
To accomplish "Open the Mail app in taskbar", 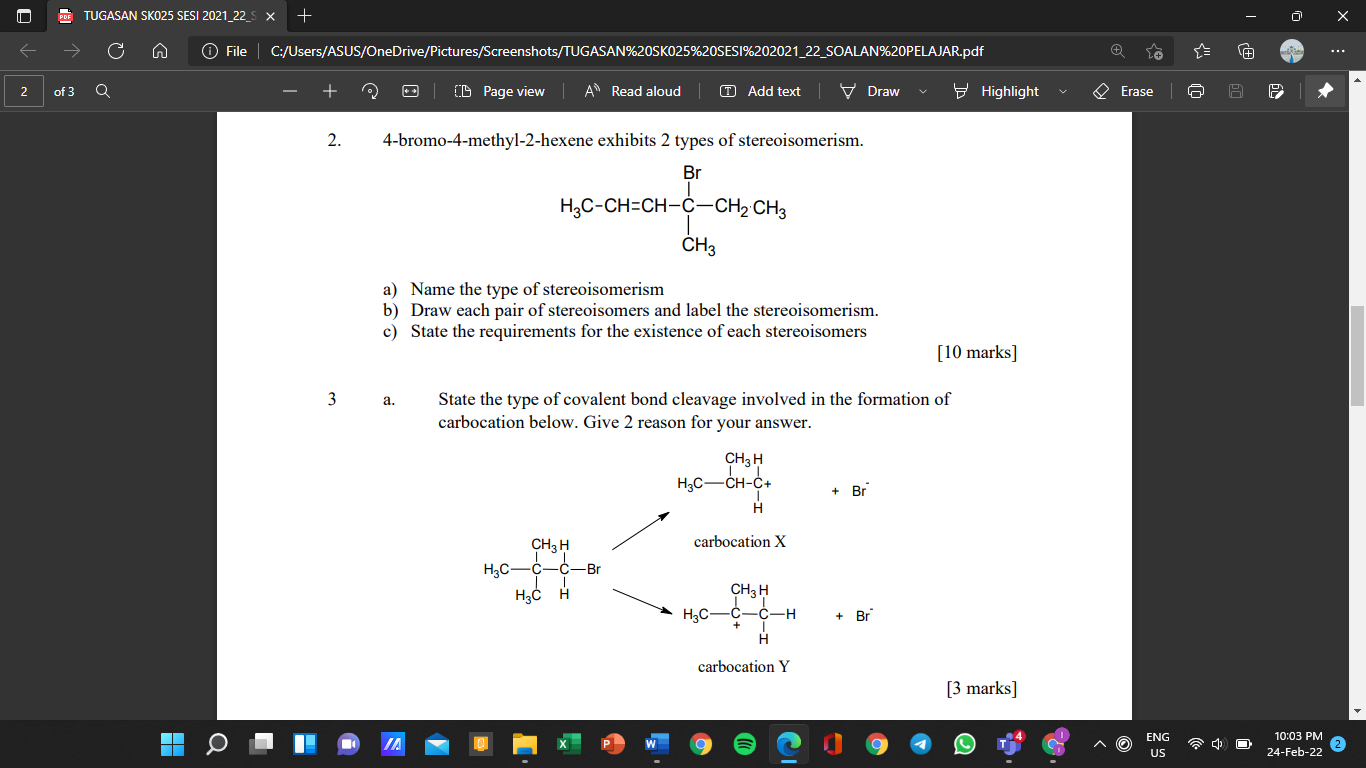I will pos(436,744).
